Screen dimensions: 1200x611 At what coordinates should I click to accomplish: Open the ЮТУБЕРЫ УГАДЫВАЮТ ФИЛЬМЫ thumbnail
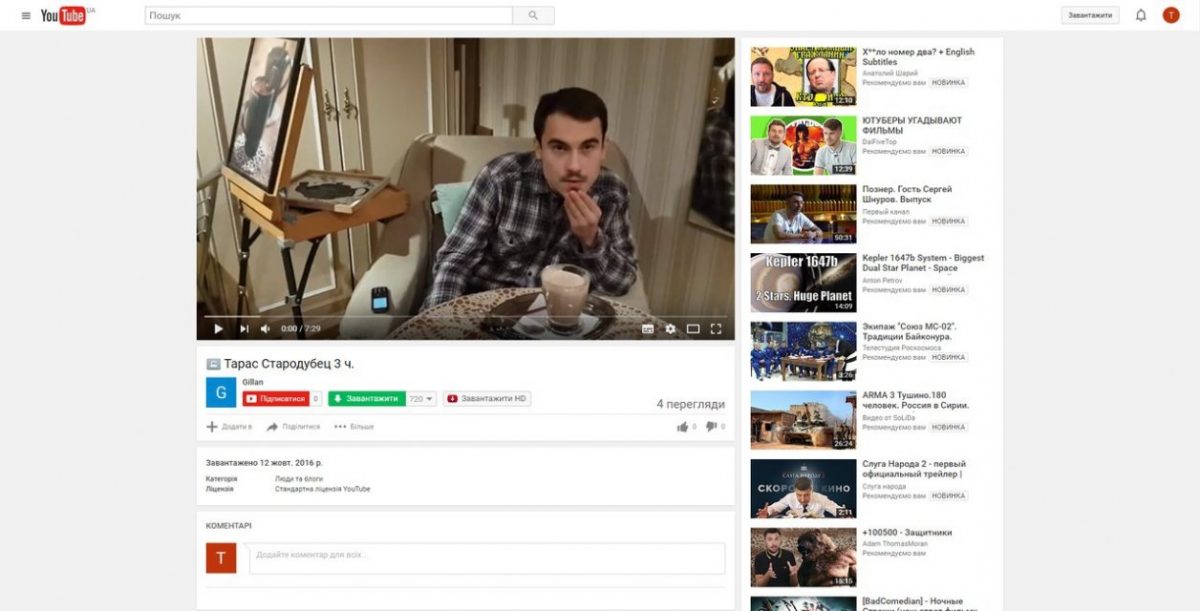click(803, 145)
